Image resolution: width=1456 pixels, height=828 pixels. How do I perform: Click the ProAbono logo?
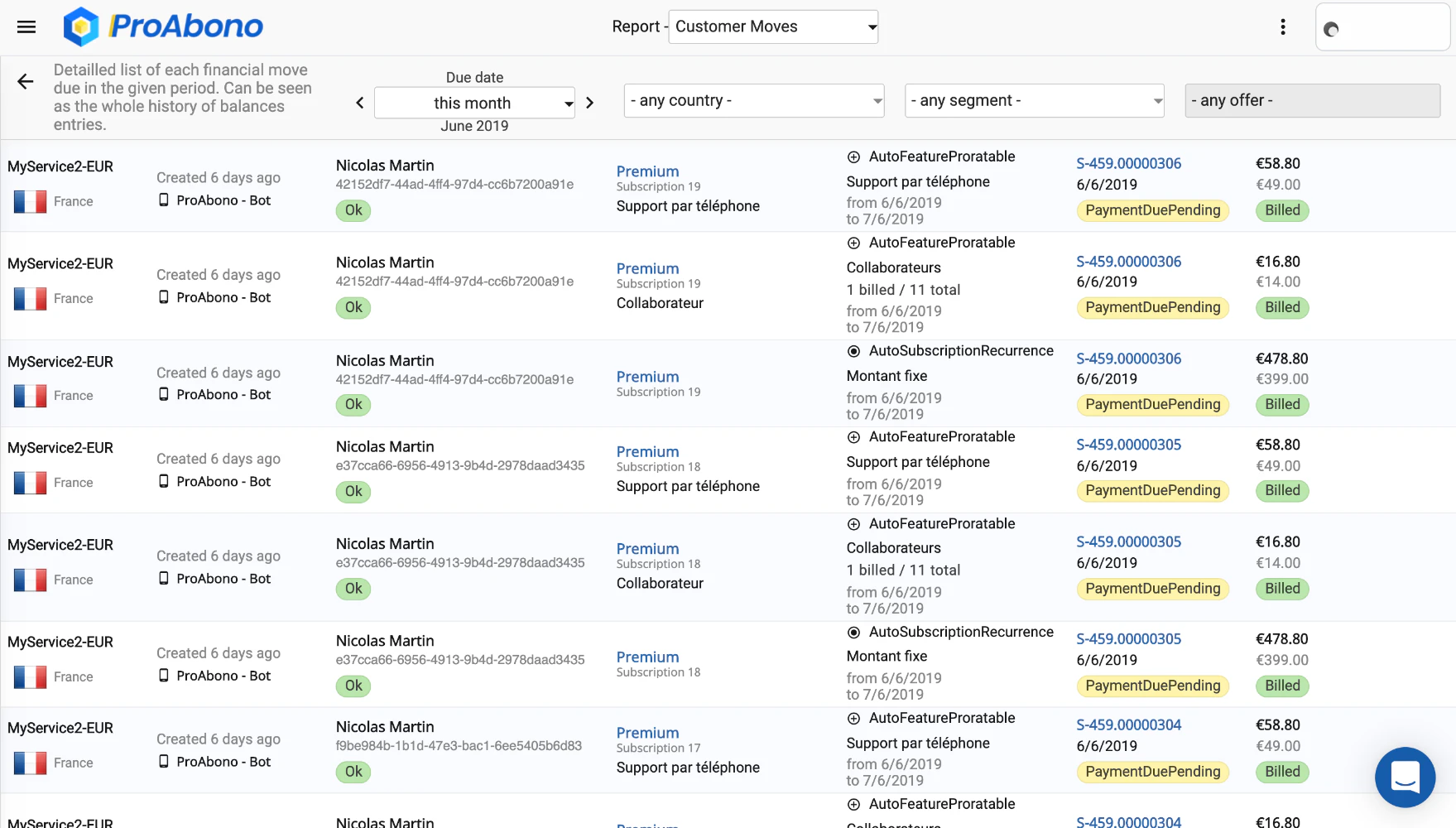pyautogui.click(x=163, y=26)
